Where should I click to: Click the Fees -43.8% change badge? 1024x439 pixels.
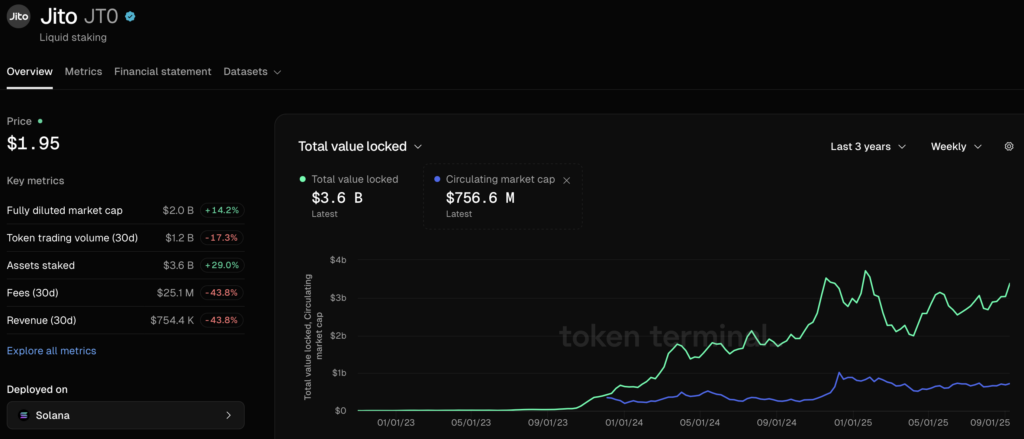coord(222,293)
